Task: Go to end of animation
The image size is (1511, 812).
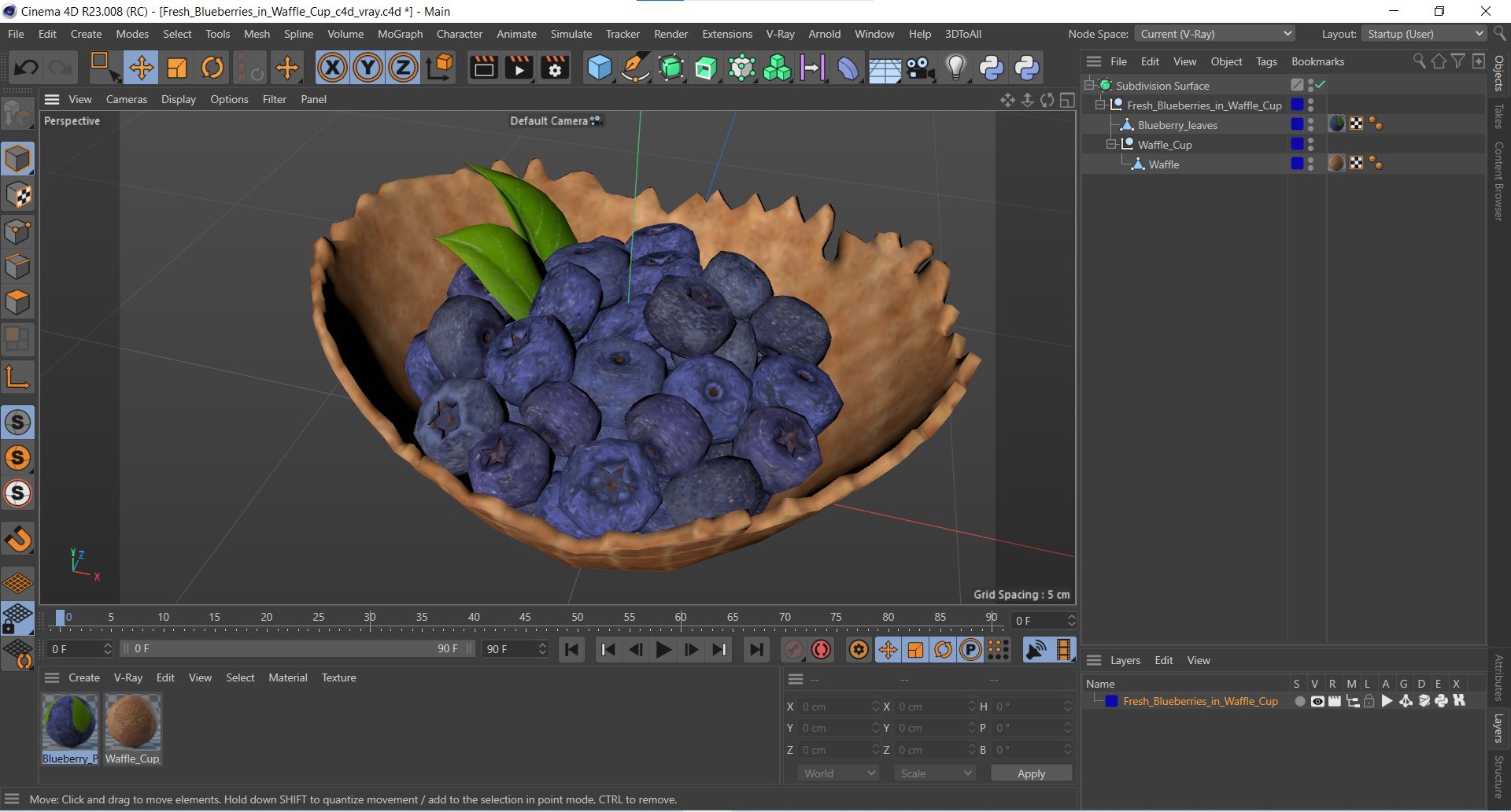Action: pos(755,649)
